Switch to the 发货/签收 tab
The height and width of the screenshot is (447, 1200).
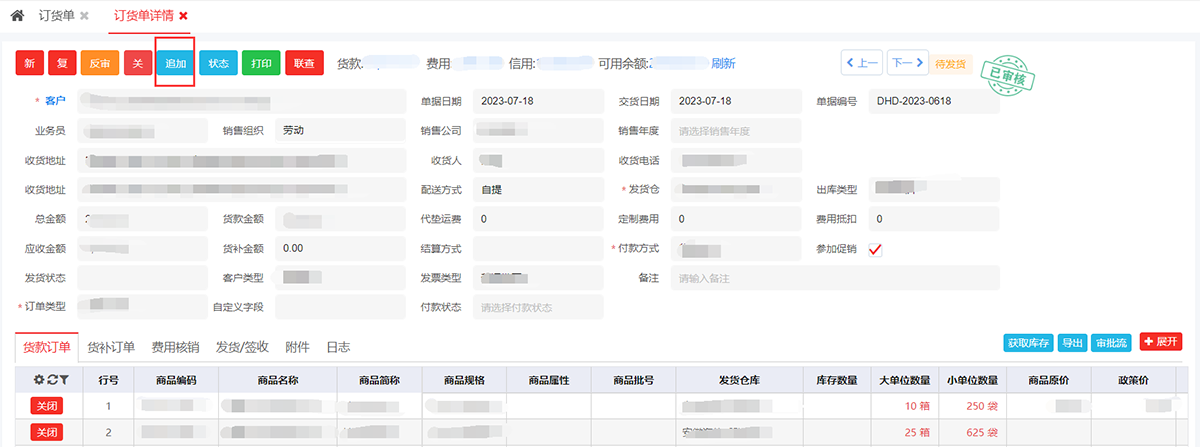pos(242,347)
